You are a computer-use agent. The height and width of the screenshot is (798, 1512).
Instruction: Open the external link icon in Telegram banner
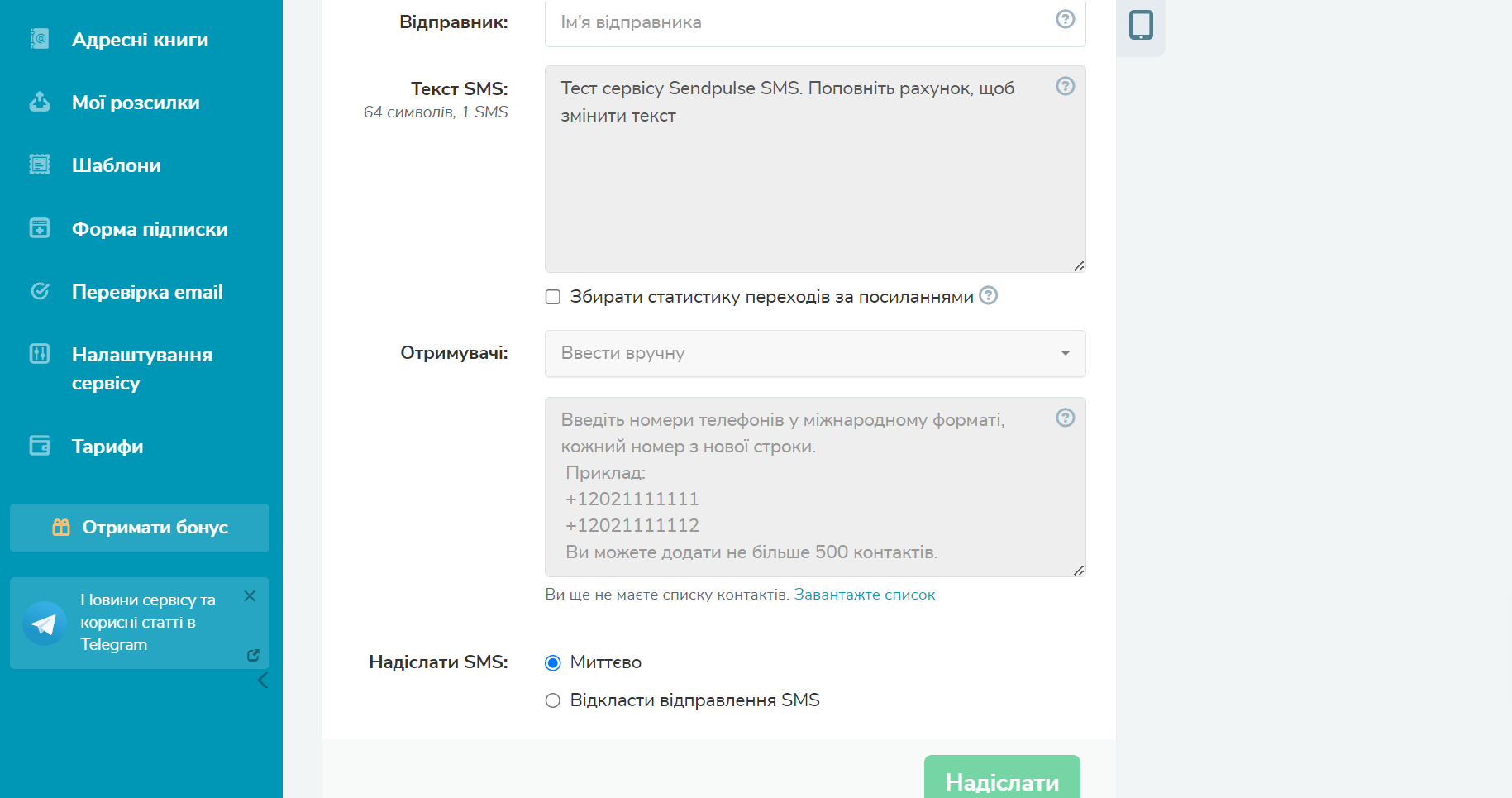coord(253,655)
